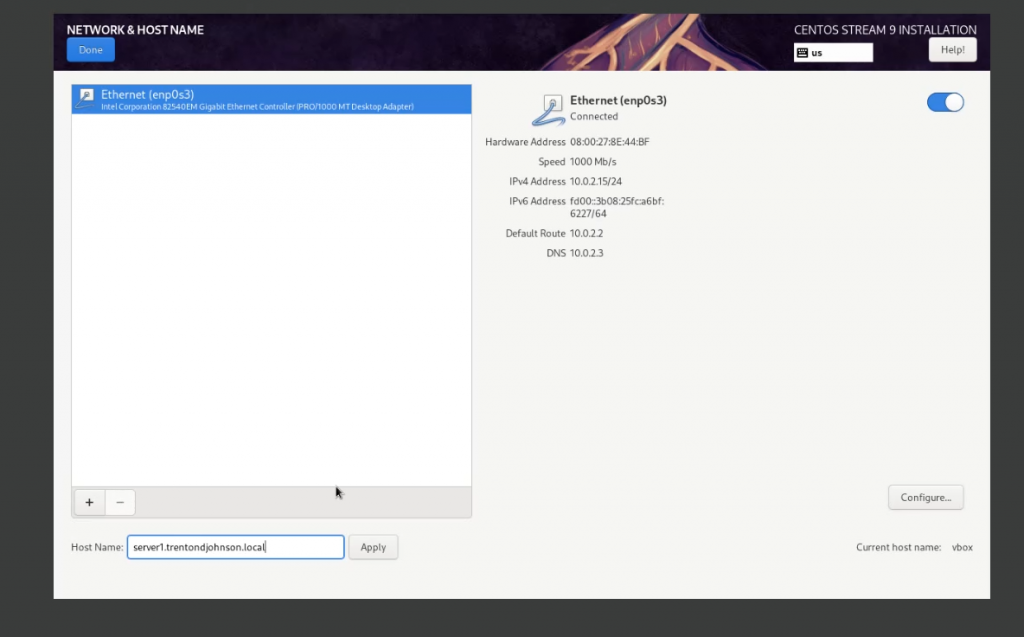The height and width of the screenshot is (637, 1024).
Task: Click the Connected status text
Action: [x=594, y=116]
